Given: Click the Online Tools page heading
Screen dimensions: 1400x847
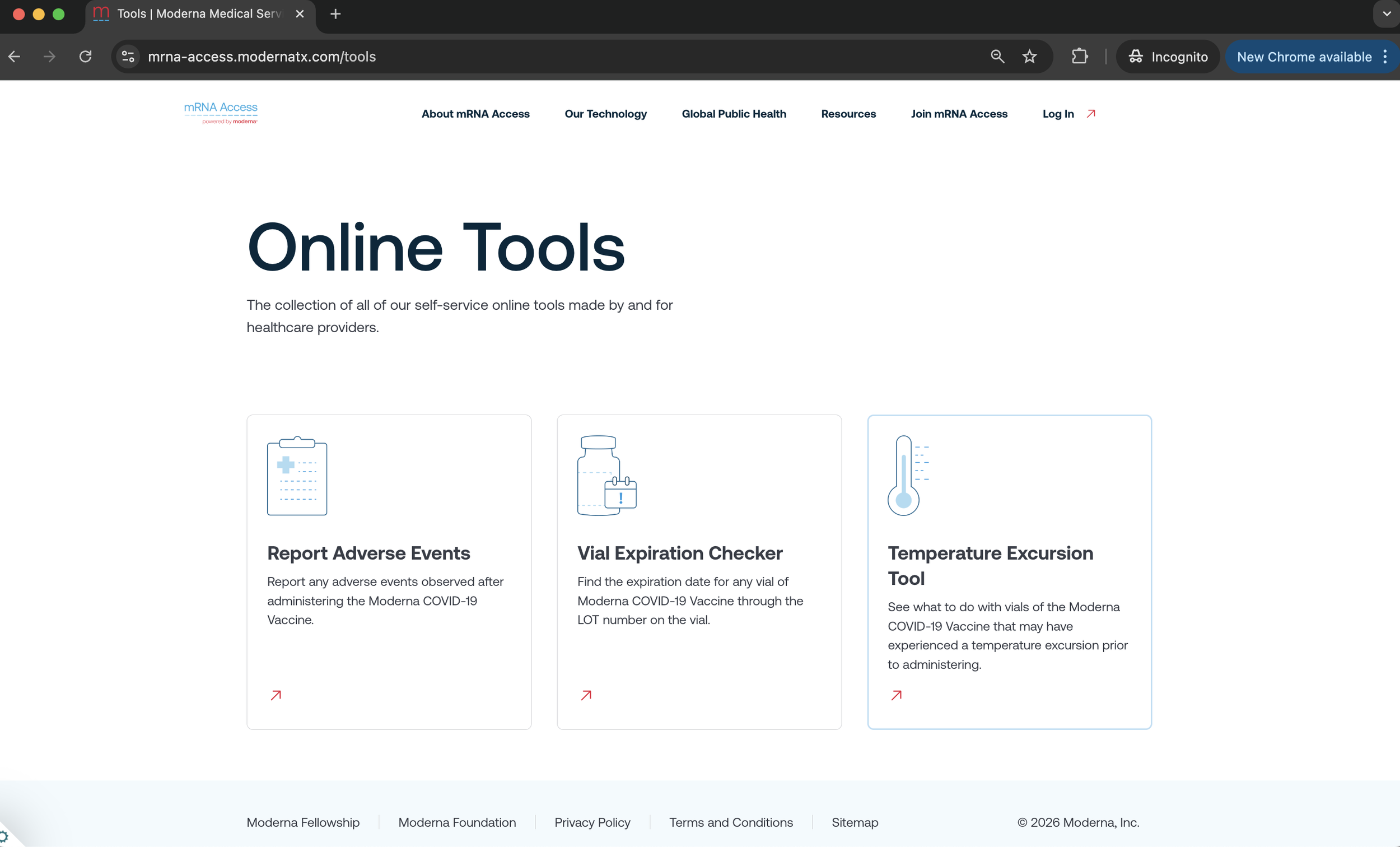Looking at the screenshot, I should click(436, 247).
